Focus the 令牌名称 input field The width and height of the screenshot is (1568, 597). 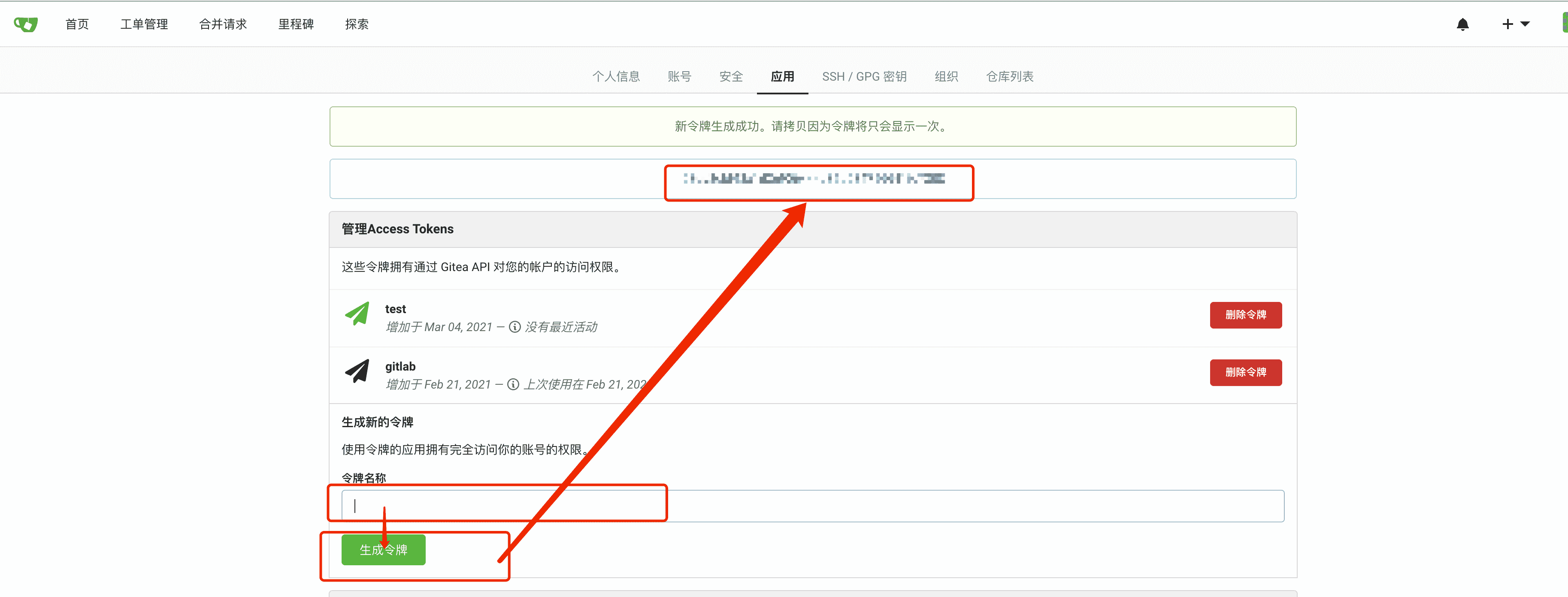(913, 506)
